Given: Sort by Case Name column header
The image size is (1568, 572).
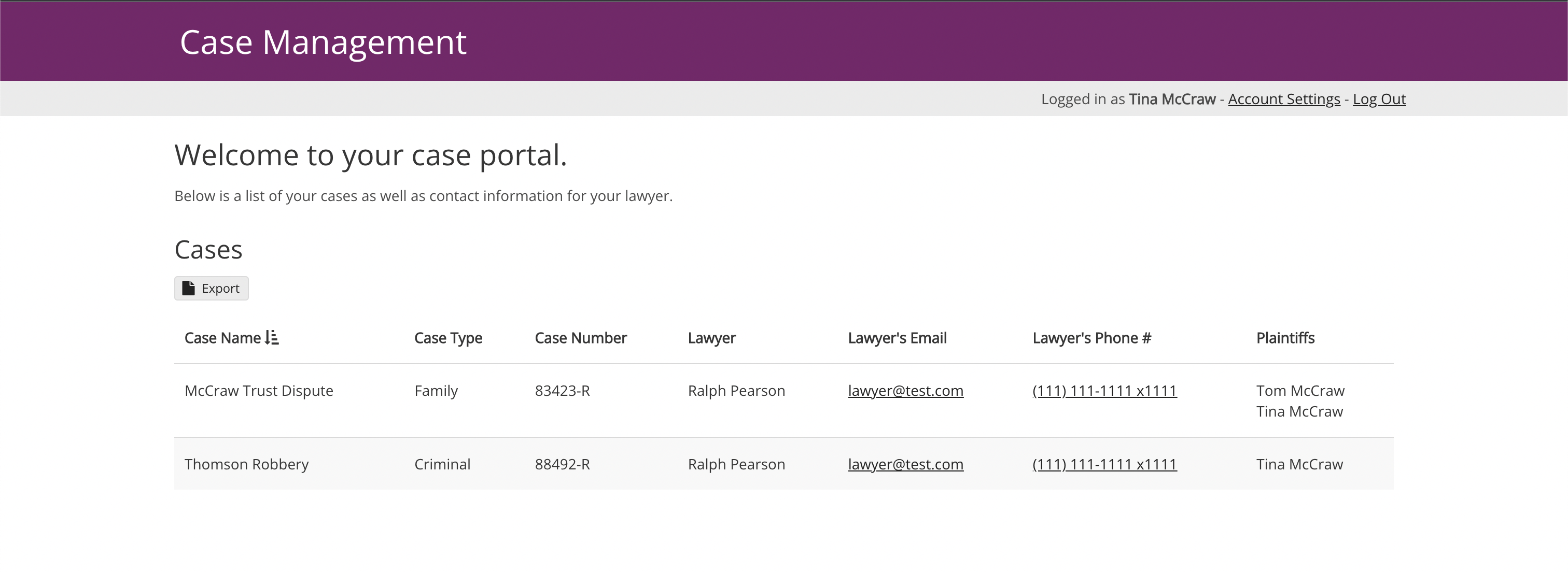Looking at the screenshot, I should pos(223,338).
